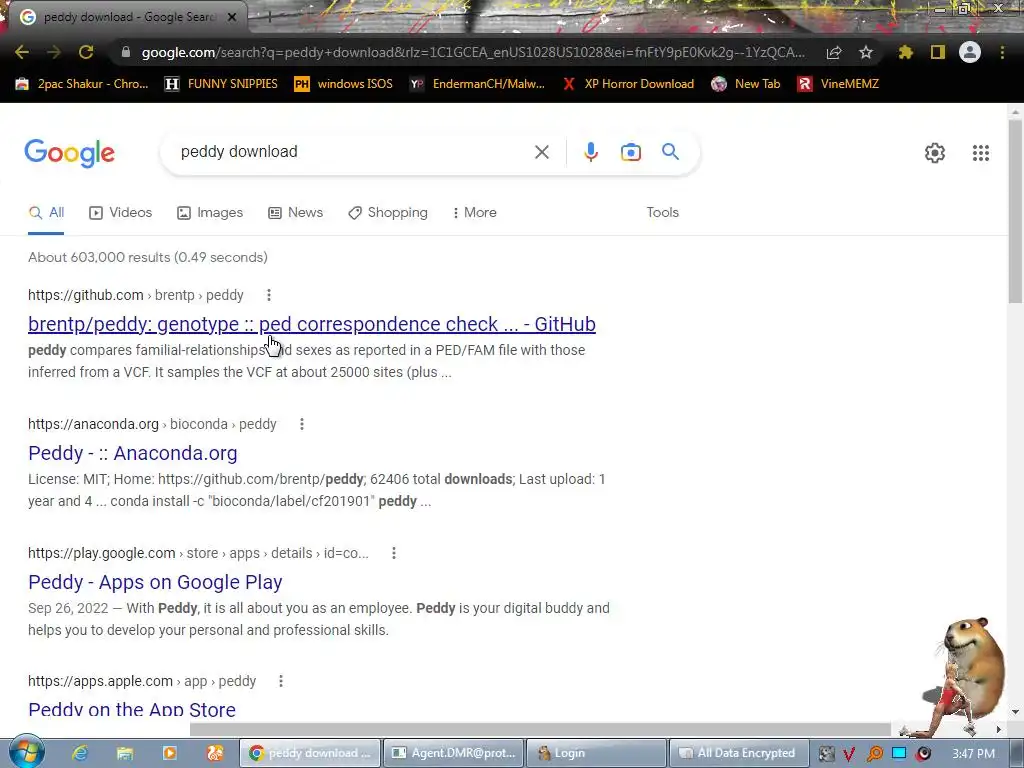Clear the search box with the X
1024x768 pixels.
pos(541,152)
